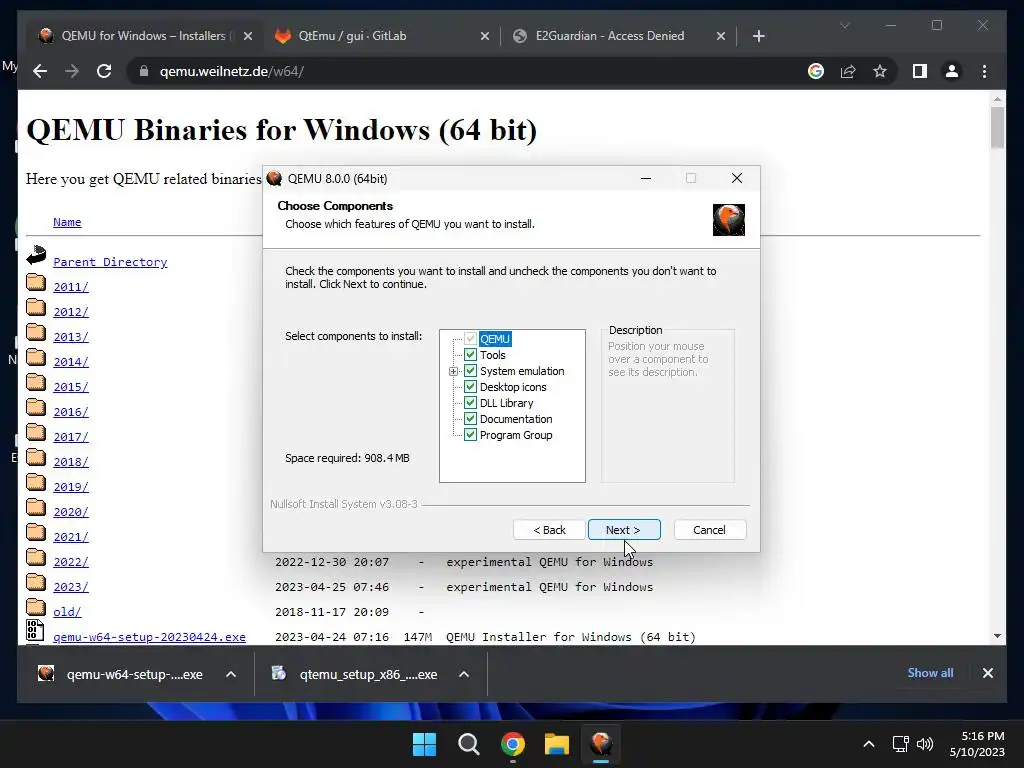The image size is (1024, 768).
Task: Open the Parent Directory link
Action: pyautogui.click(x=110, y=262)
